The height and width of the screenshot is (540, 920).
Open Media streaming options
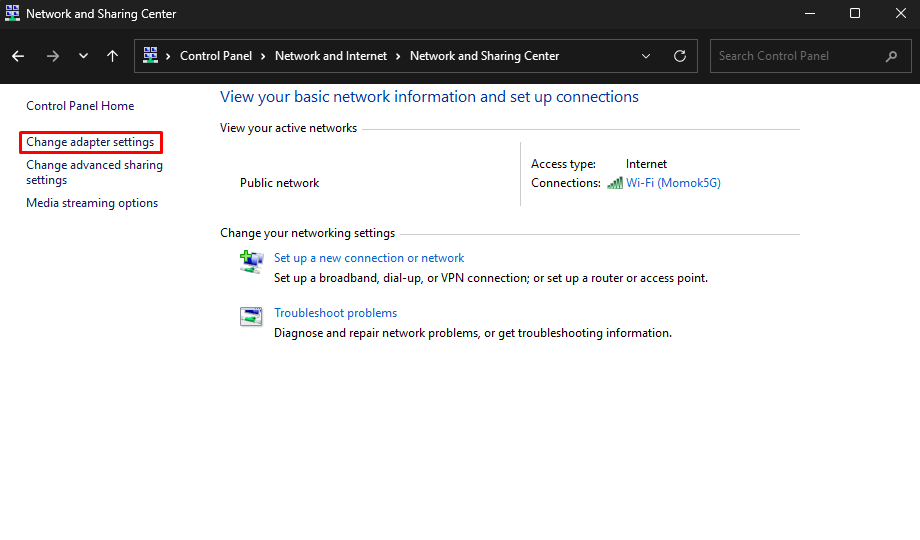tap(92, 203)
